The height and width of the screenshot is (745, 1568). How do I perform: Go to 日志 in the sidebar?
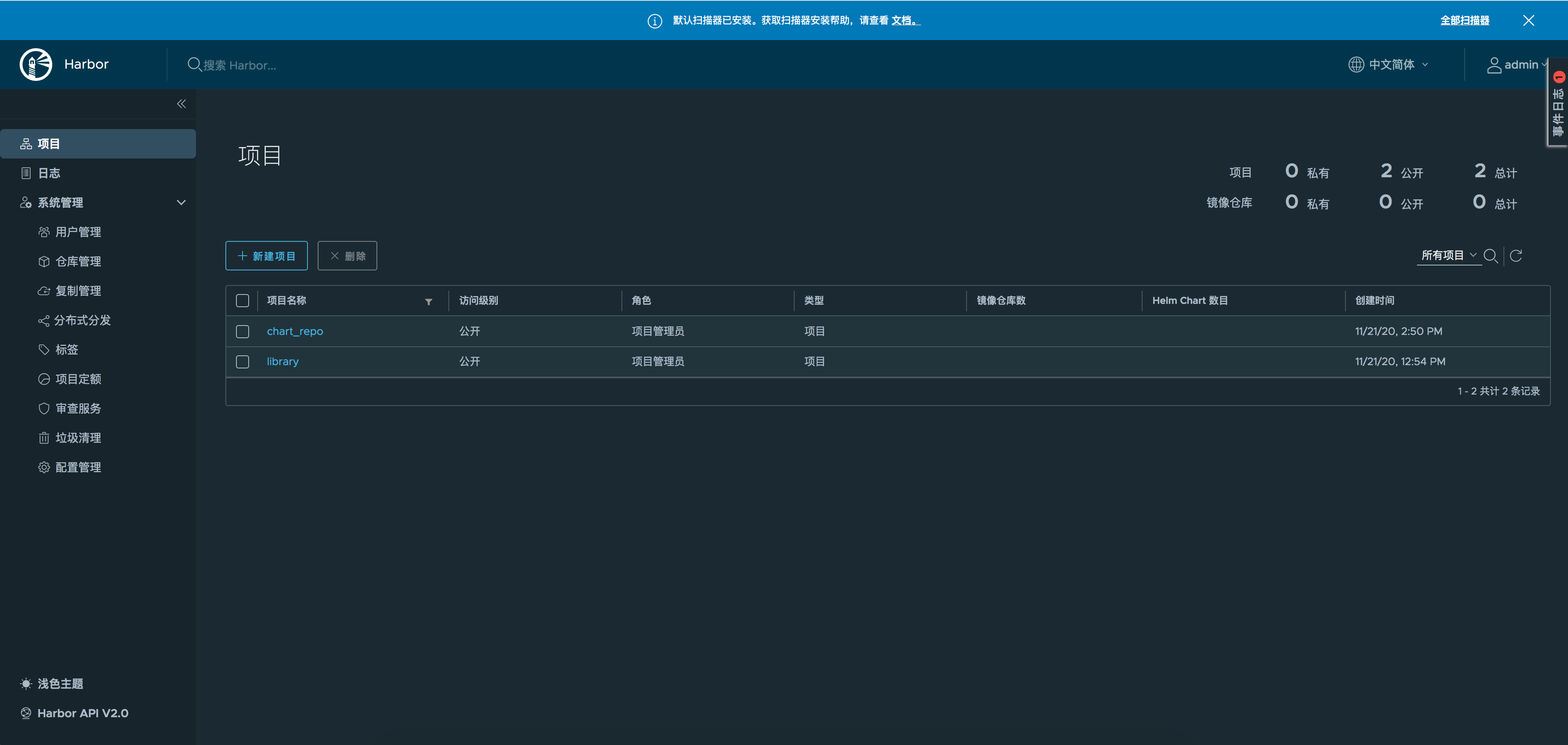click(x=49, y=174)
